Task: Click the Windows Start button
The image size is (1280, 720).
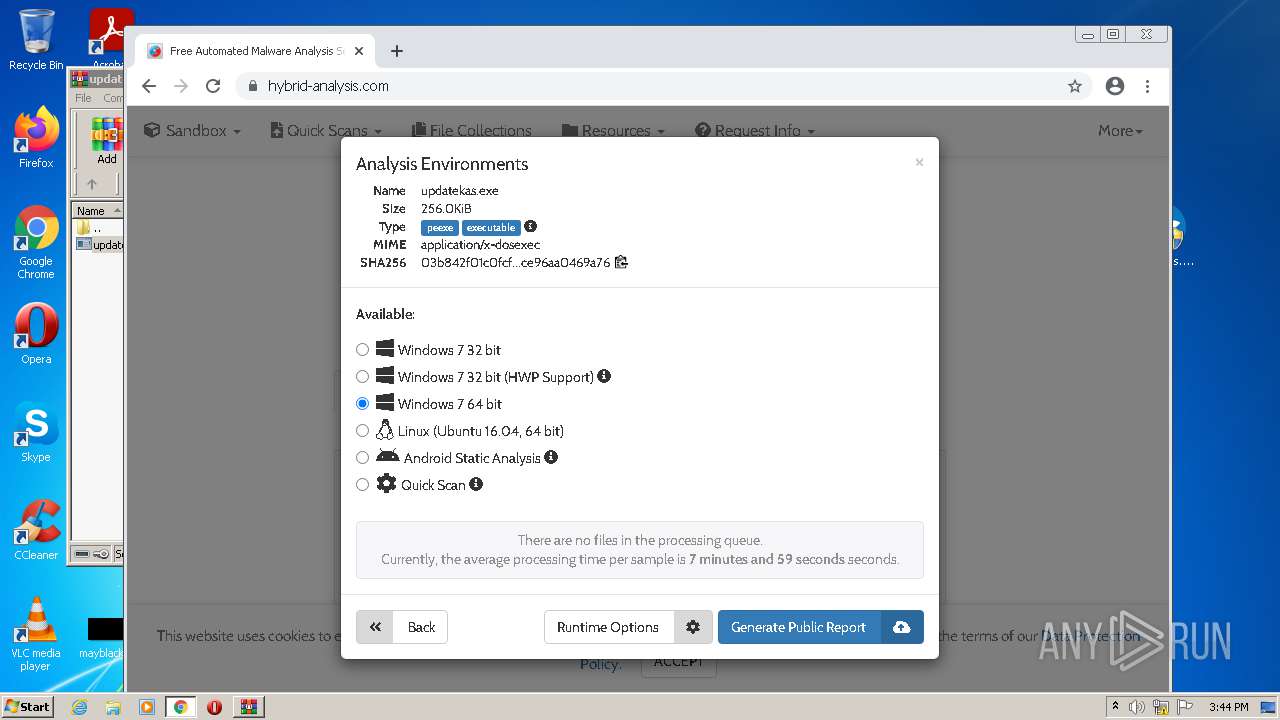Action: (27, 706)
